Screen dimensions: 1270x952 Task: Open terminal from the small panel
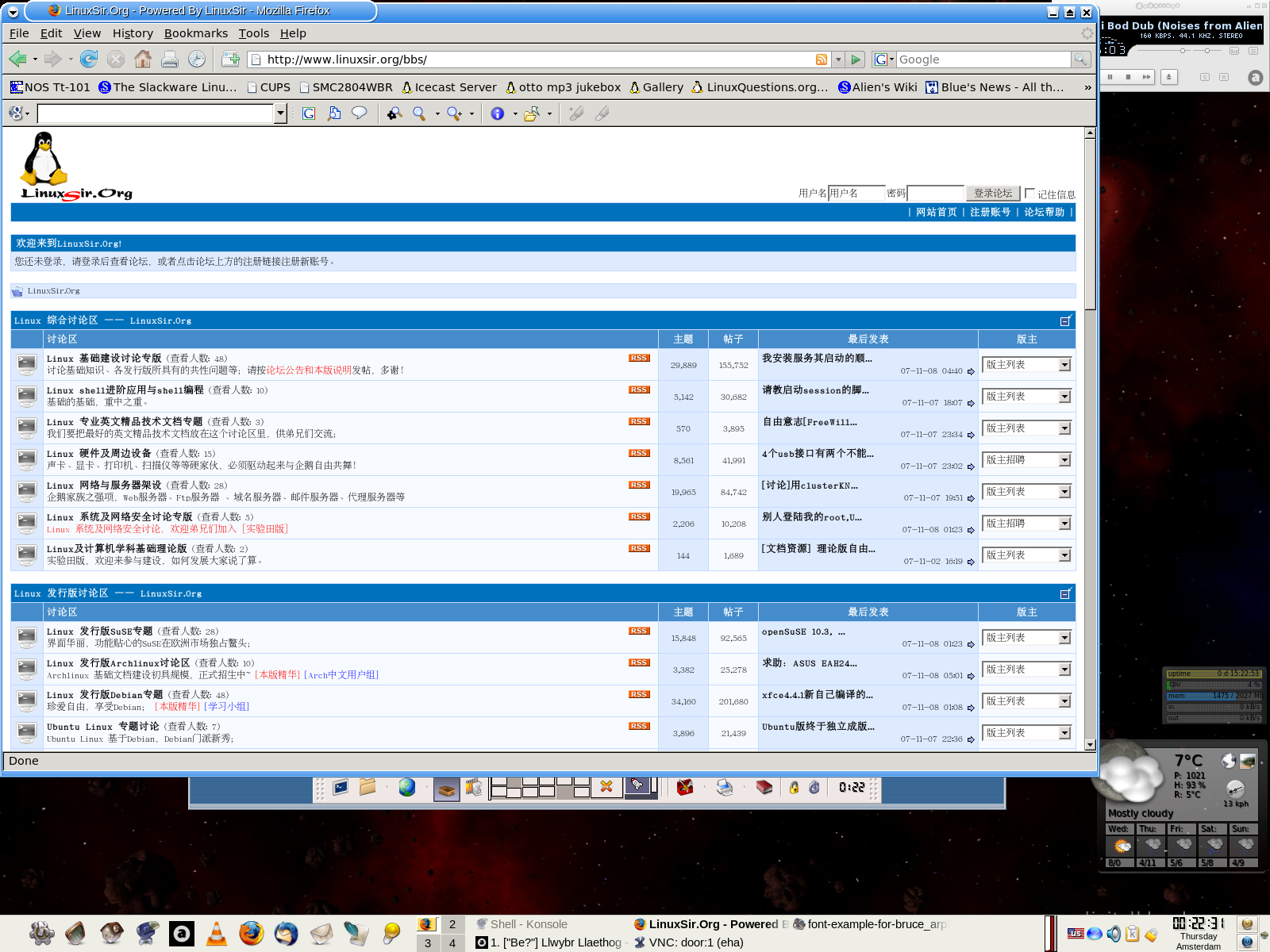[x=341, y=787]
